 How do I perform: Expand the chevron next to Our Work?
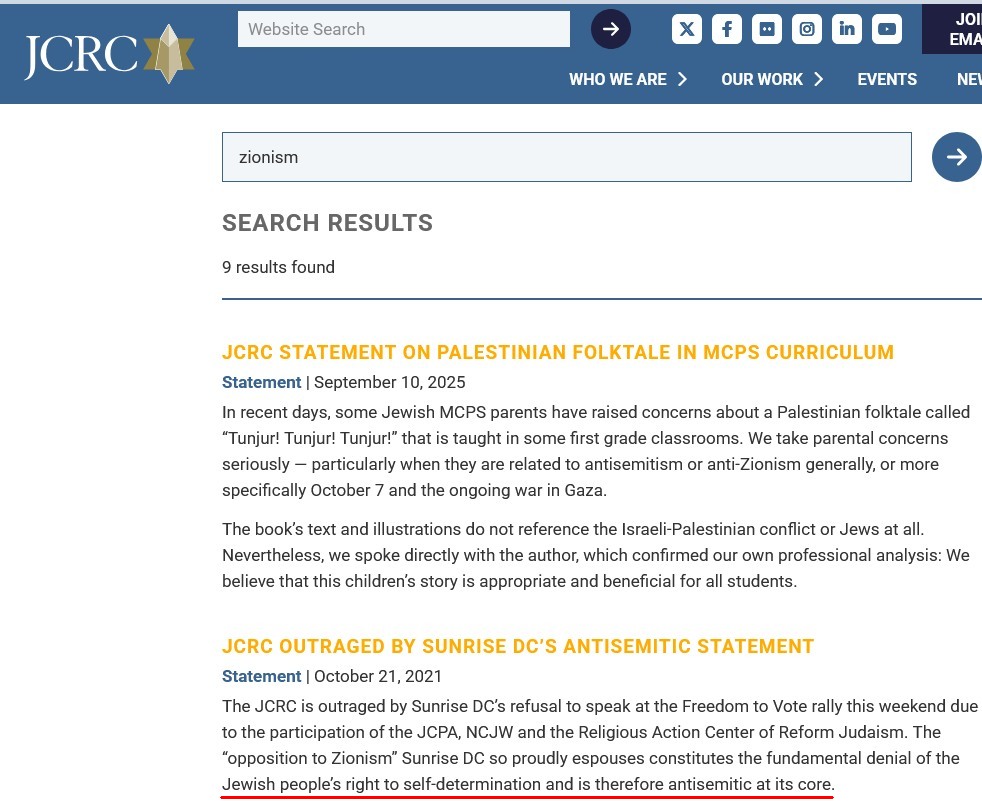coord(819,79)
